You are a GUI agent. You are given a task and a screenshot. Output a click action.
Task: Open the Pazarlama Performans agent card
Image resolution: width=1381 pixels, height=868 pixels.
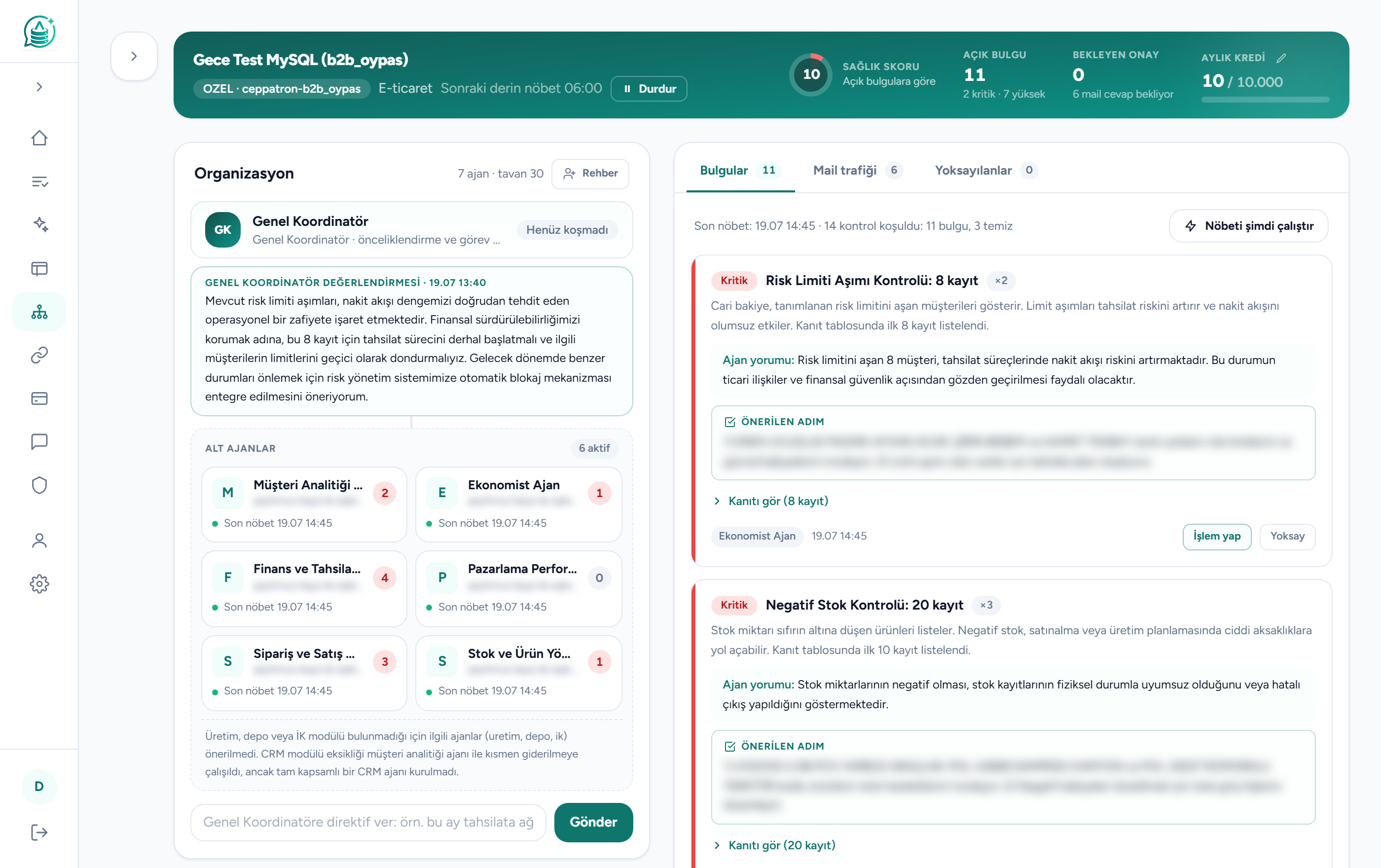point(518,589)
